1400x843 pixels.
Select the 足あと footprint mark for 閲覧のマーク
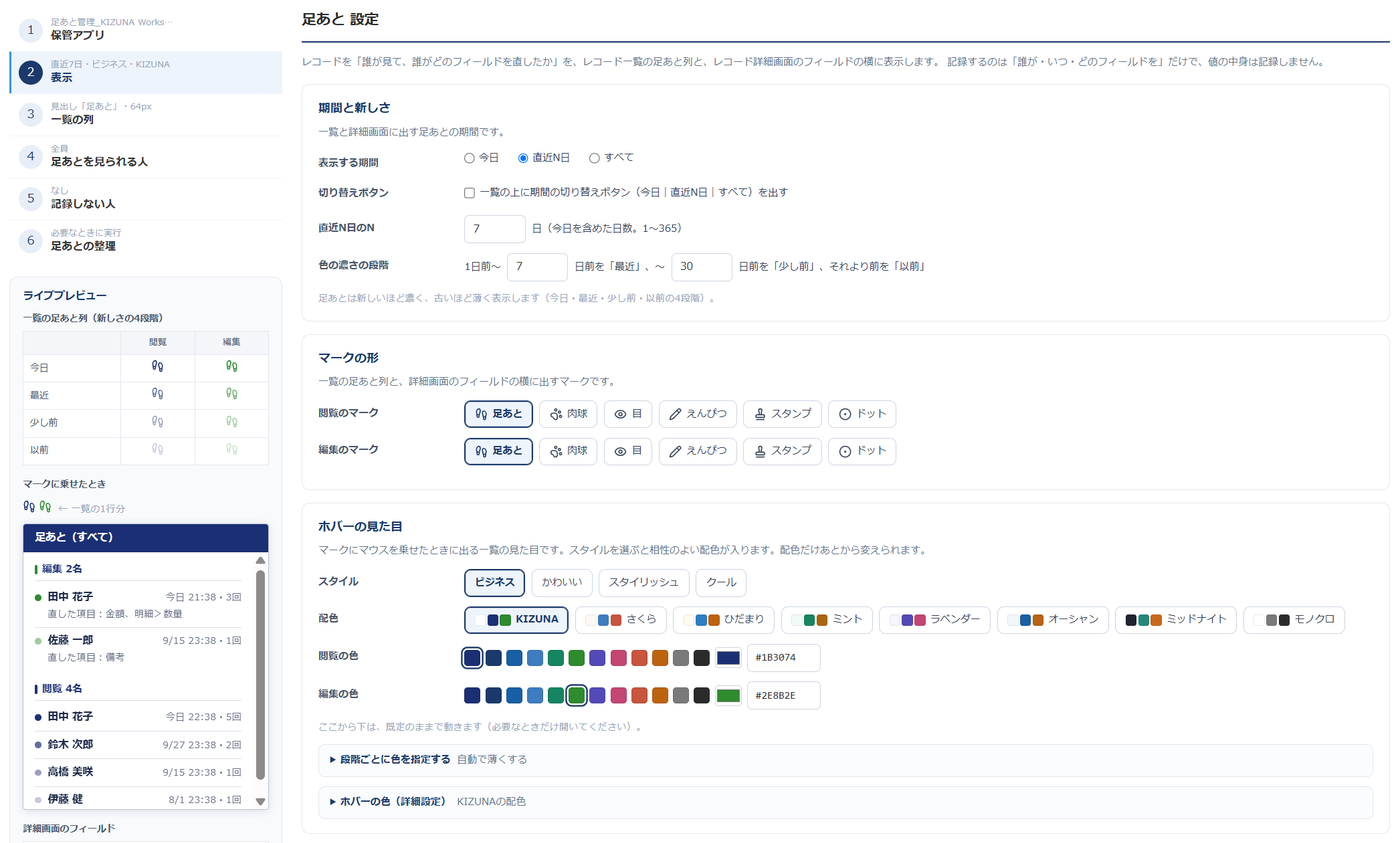click(498, 414)
